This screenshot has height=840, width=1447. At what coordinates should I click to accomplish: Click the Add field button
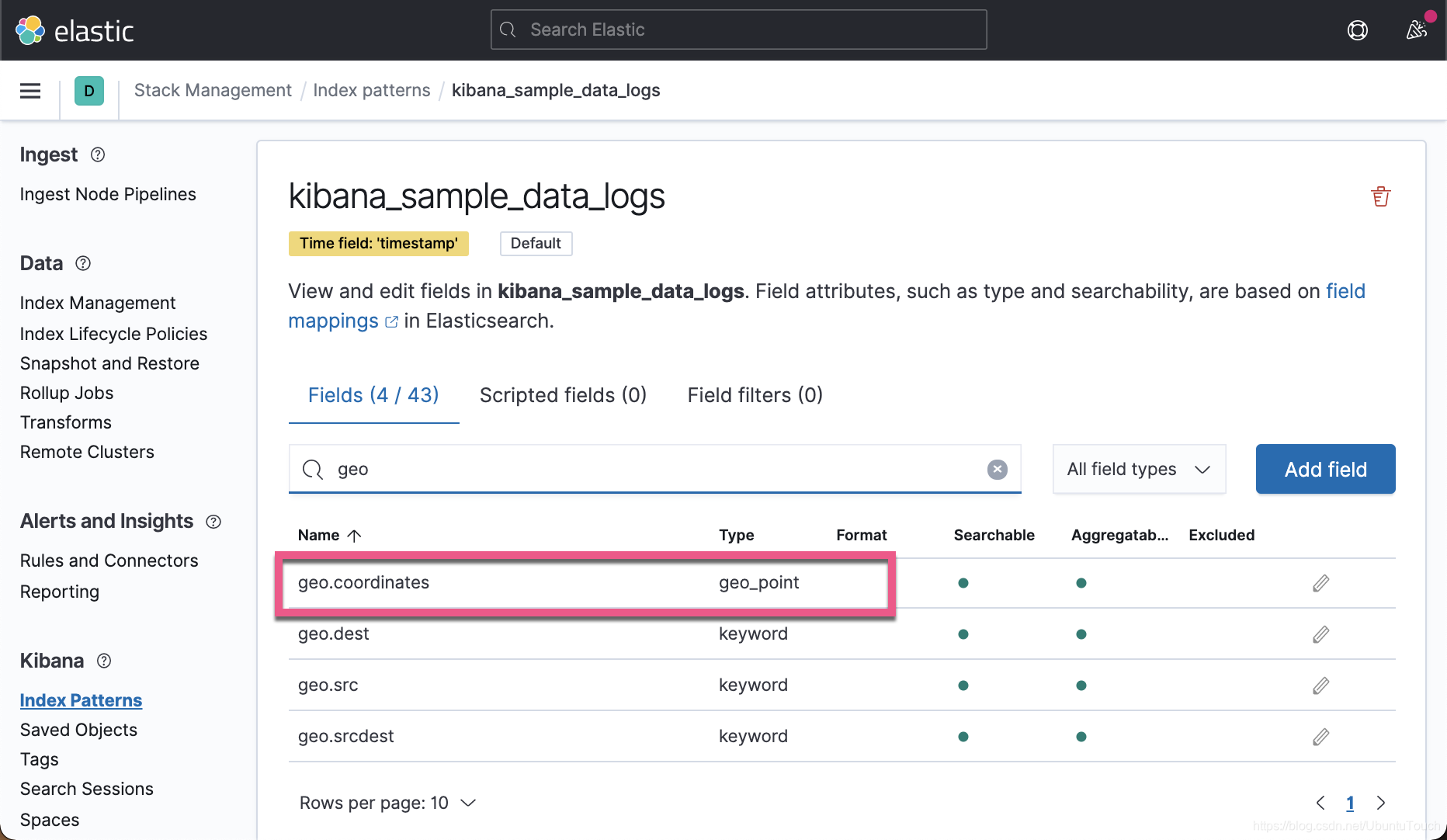coord(1324,469)
